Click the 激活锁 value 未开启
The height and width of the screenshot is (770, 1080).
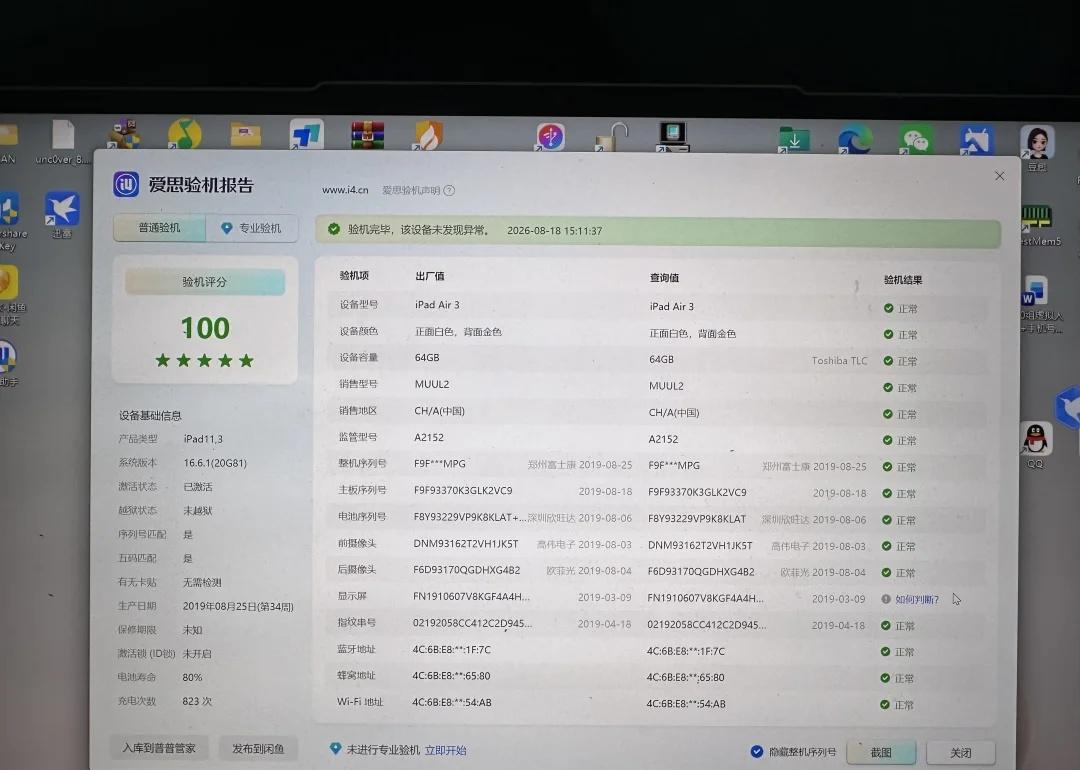[x=197, y=654]
